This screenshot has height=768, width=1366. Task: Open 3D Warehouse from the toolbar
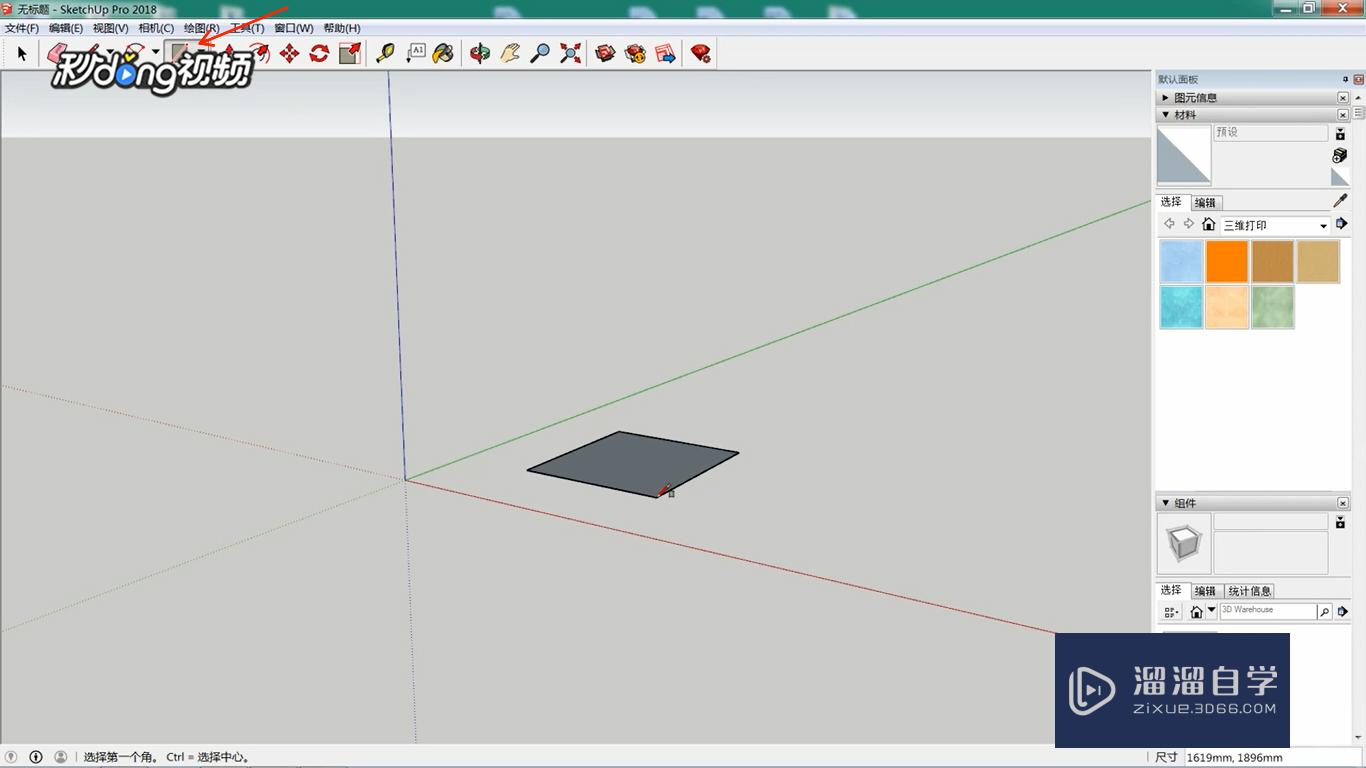605,53
